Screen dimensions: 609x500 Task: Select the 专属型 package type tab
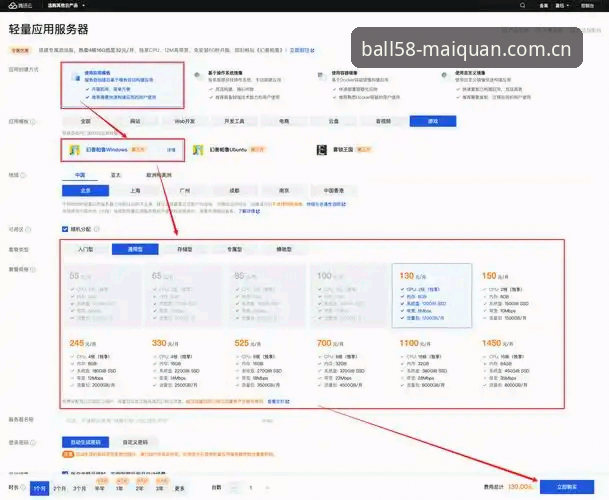point(234,249)
